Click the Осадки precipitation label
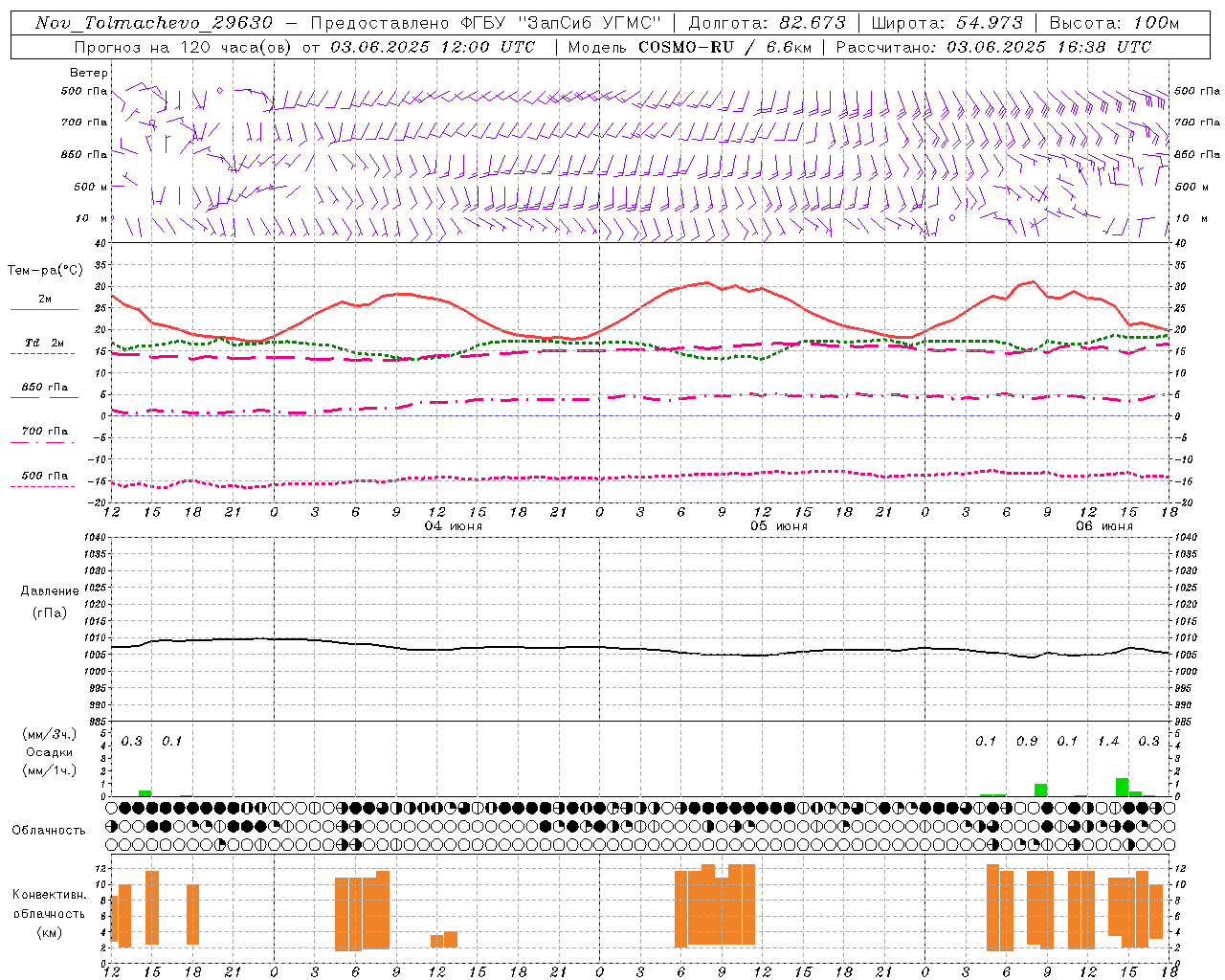The height and width of the screenshot is (980, 1225). coord(49,752)
